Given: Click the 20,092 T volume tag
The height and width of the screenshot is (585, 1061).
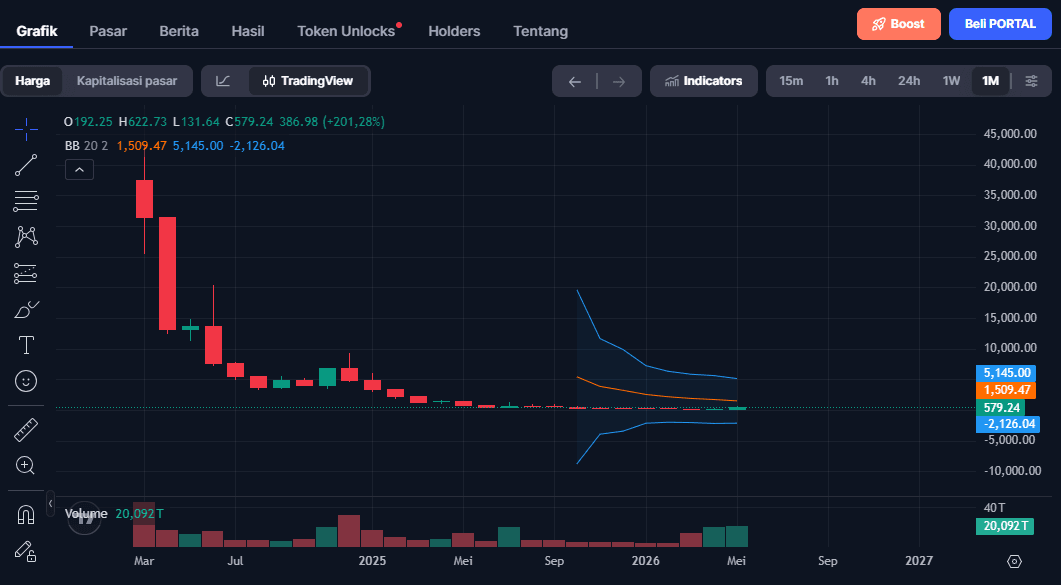Looking at the screenshot, I should tap(1005, 526).
